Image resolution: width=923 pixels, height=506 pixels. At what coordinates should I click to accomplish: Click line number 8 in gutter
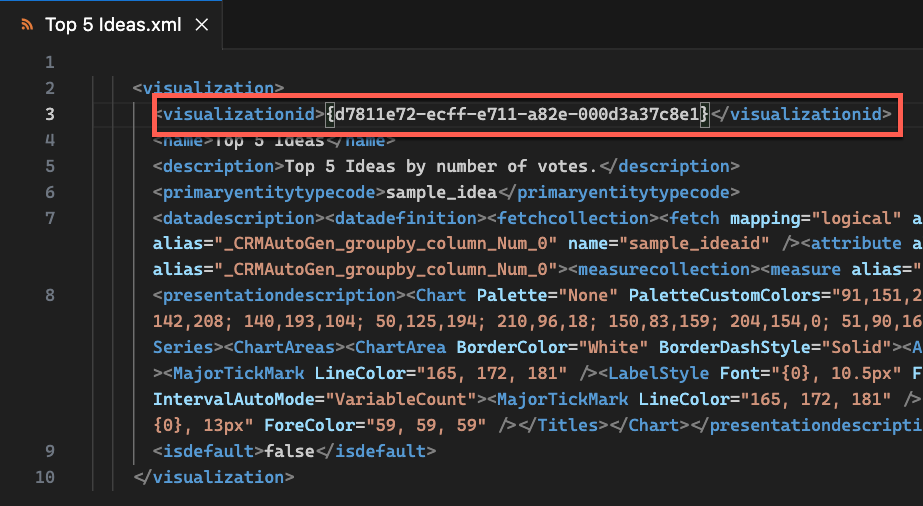(49, 295)
